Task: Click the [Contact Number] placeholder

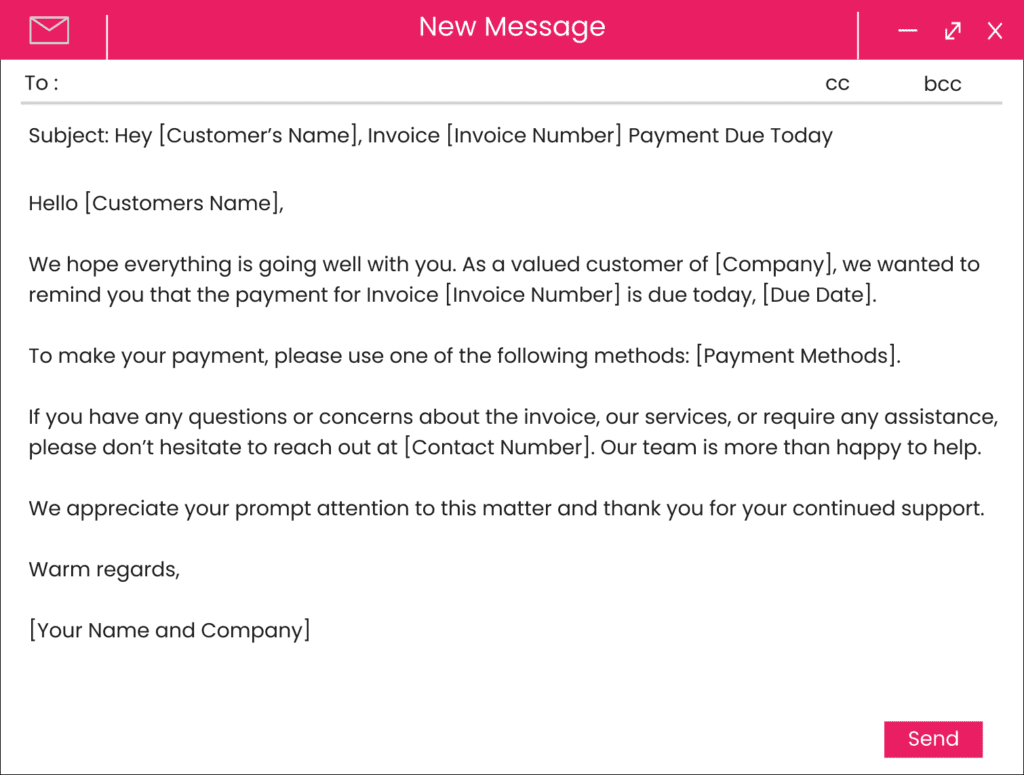Action: click(x=497, y=448)
